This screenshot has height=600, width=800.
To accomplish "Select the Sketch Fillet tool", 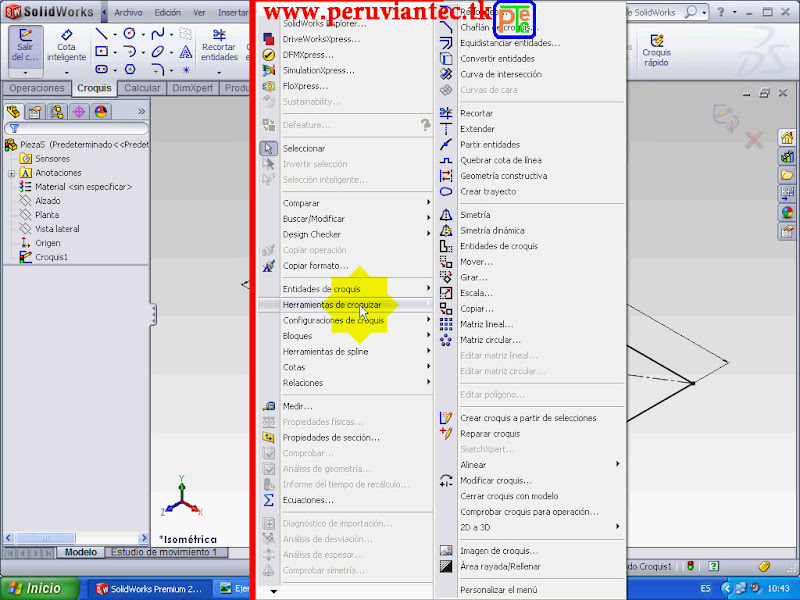I will 158,69.
